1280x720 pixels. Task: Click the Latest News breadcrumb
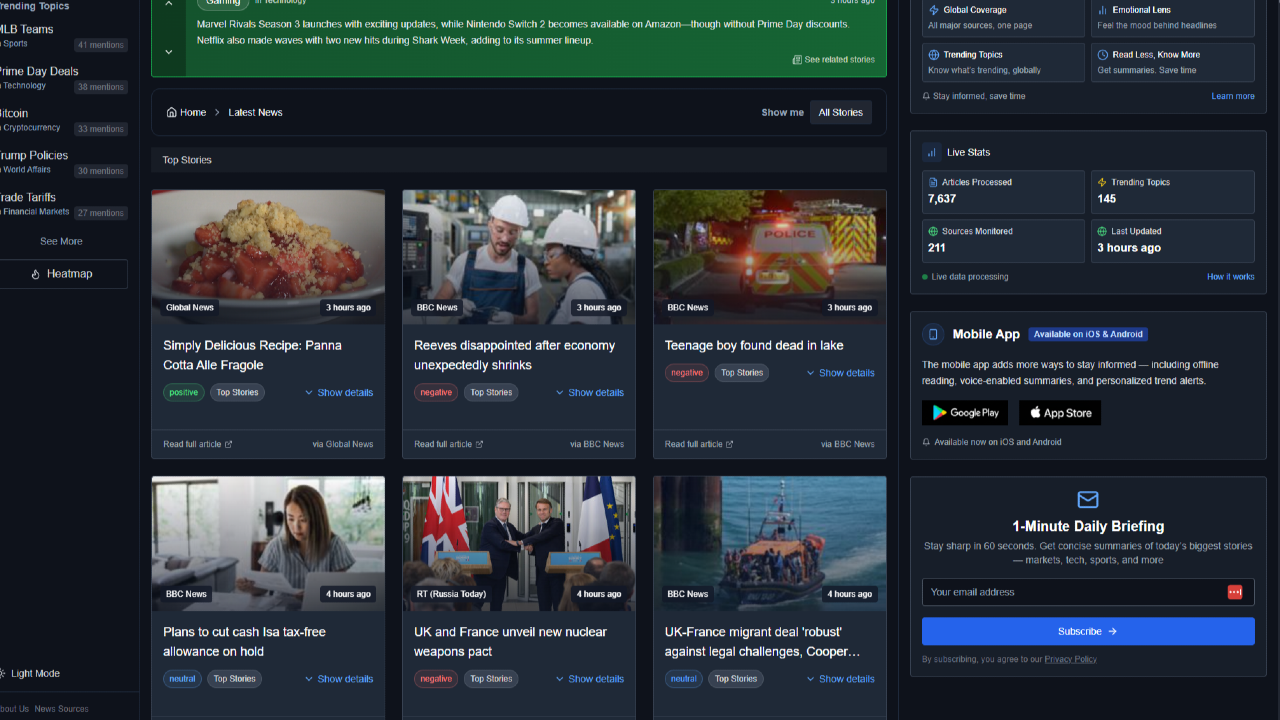255,112
